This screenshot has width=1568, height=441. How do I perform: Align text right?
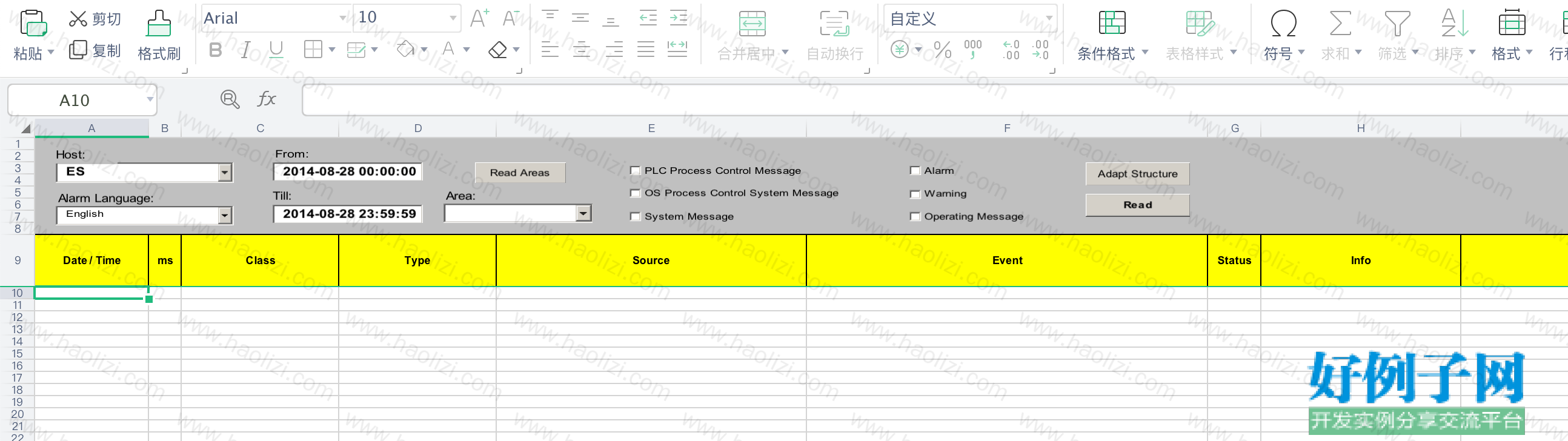click(614, 49)
